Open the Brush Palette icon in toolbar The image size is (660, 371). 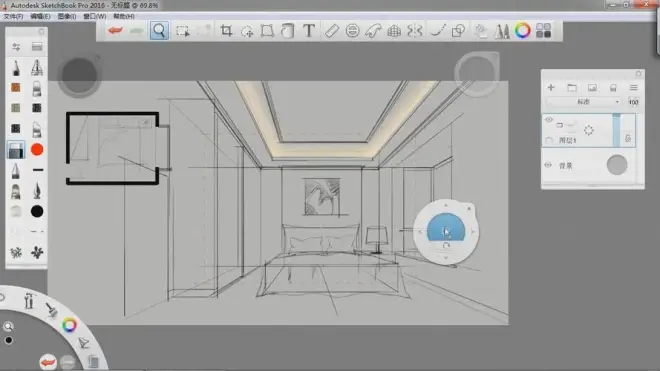(501, 31)
